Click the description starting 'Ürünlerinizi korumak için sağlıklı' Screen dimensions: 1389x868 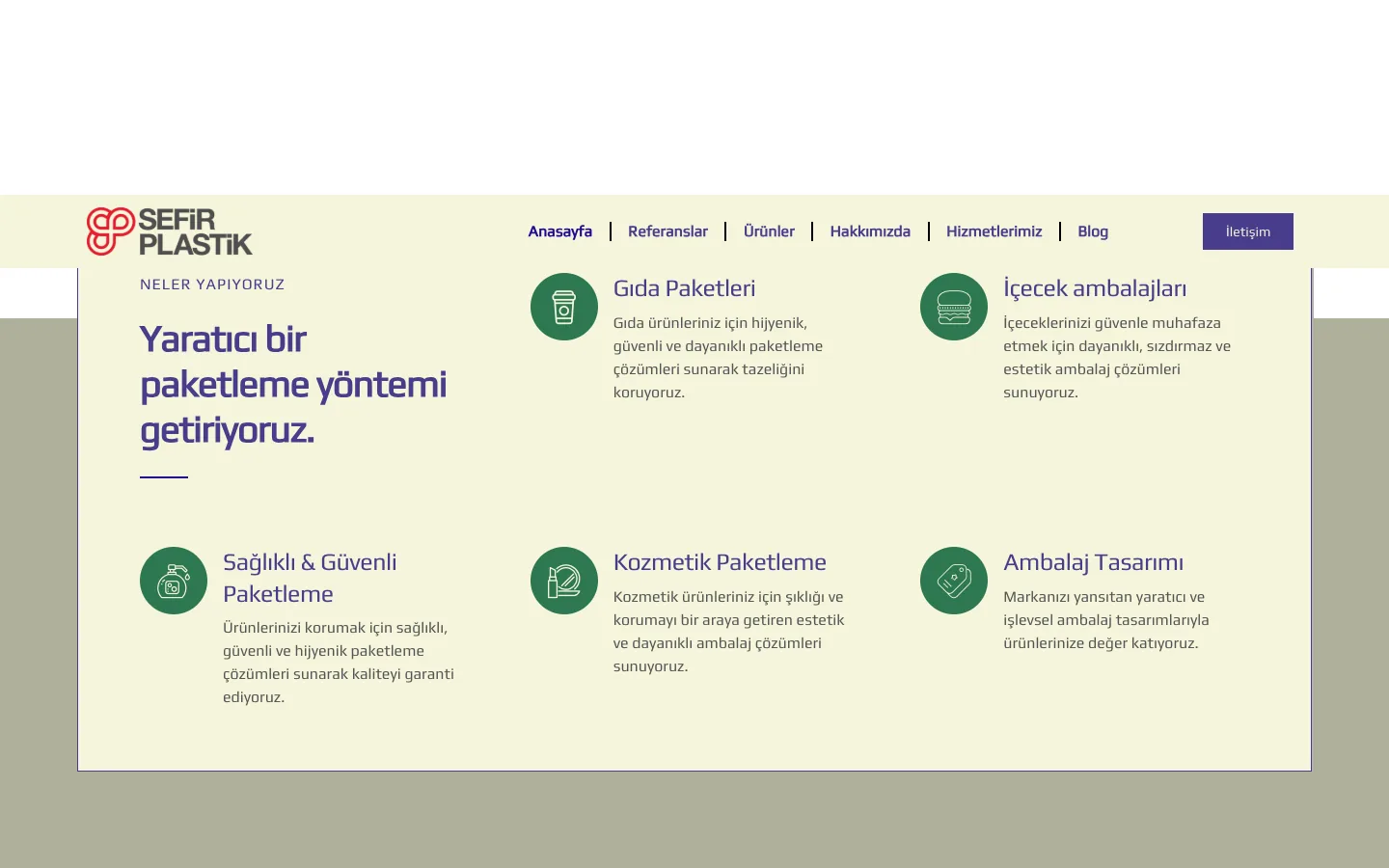pos(339,663)
